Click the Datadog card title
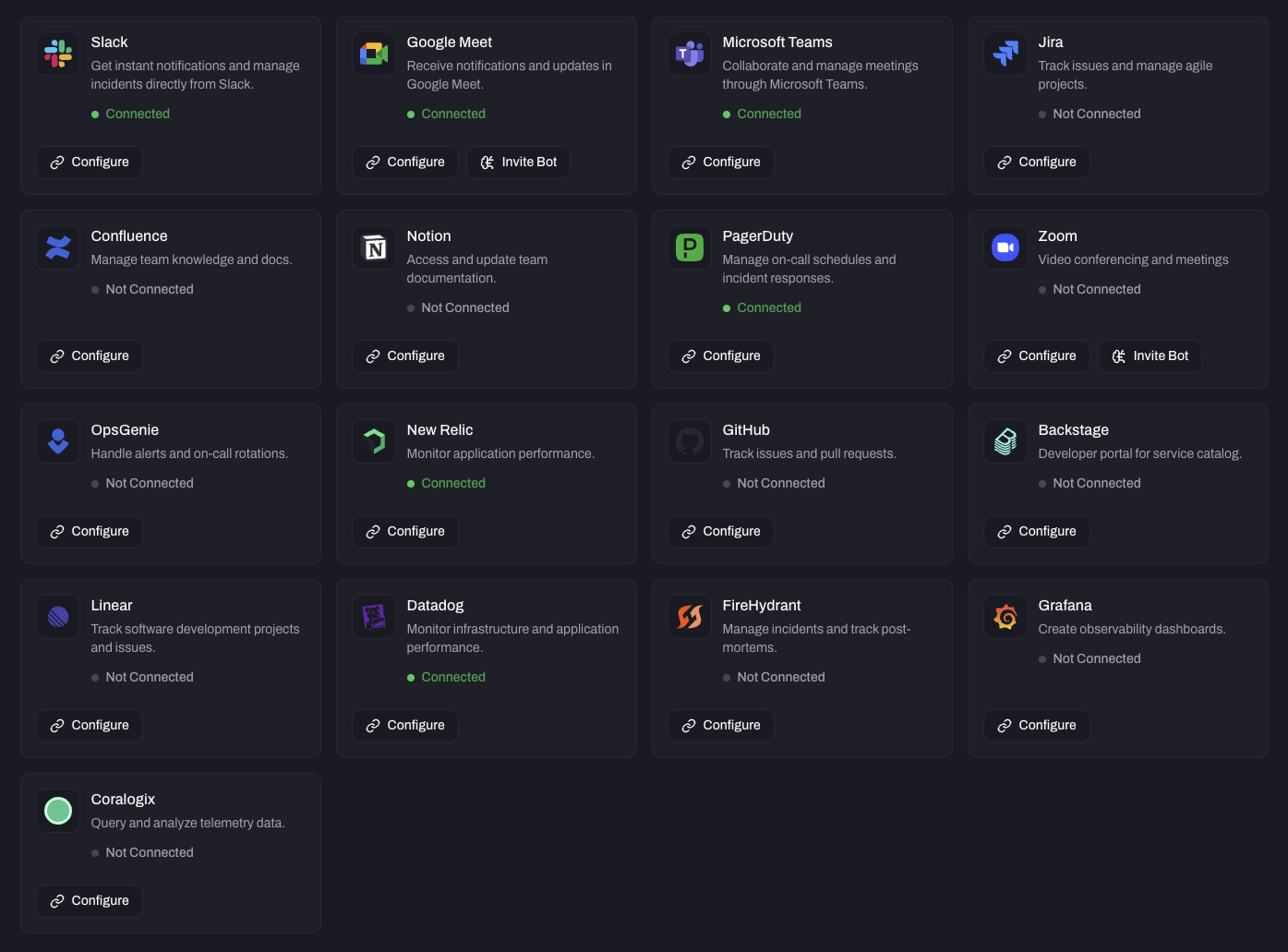1288x952 pixels. [435, 606]
